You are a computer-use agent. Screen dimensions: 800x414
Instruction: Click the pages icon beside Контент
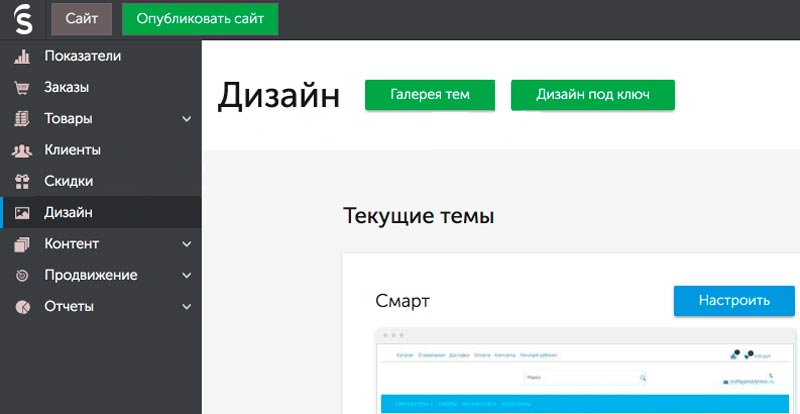(x=22, y=245)
